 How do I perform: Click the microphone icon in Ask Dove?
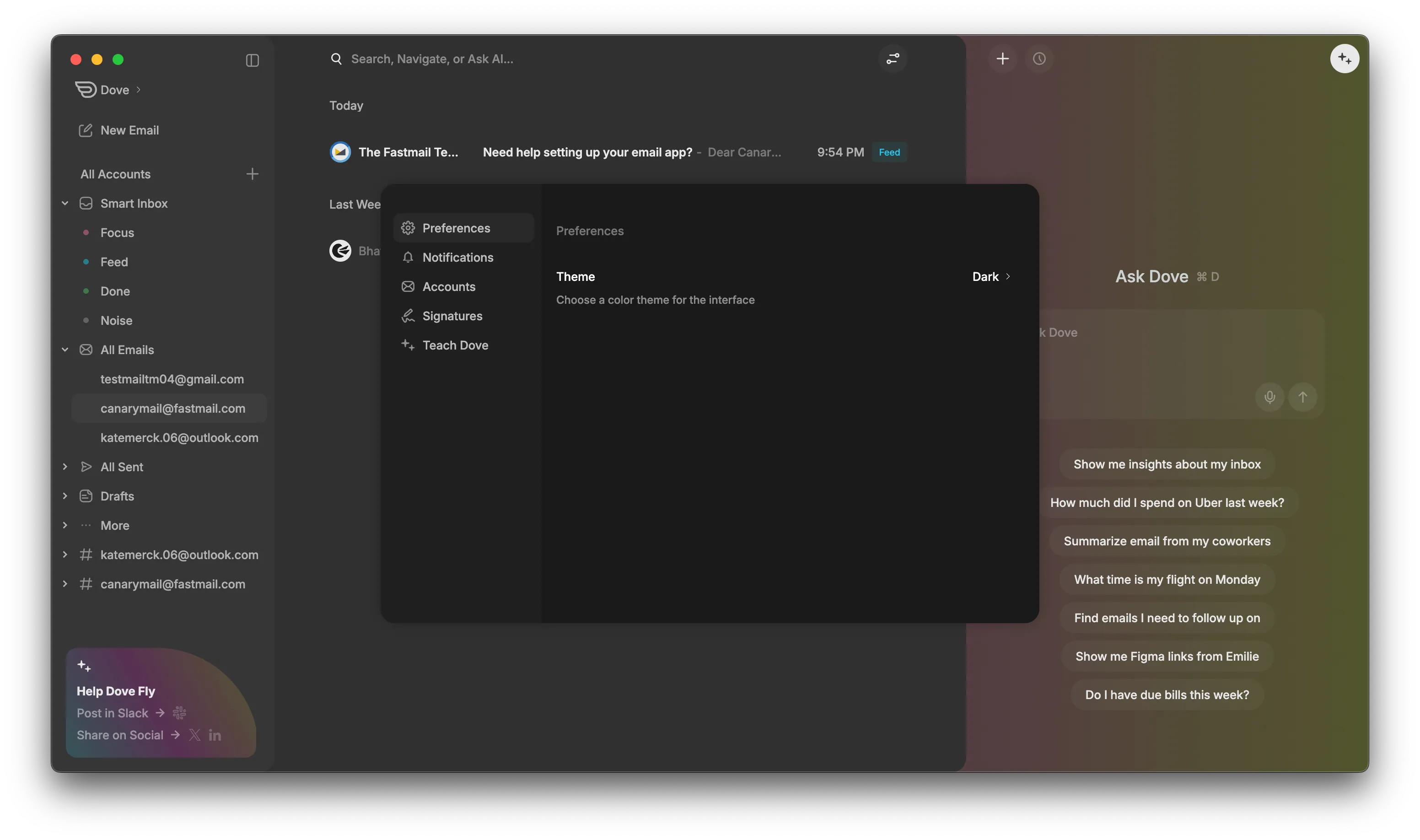tap(1269, 398)
